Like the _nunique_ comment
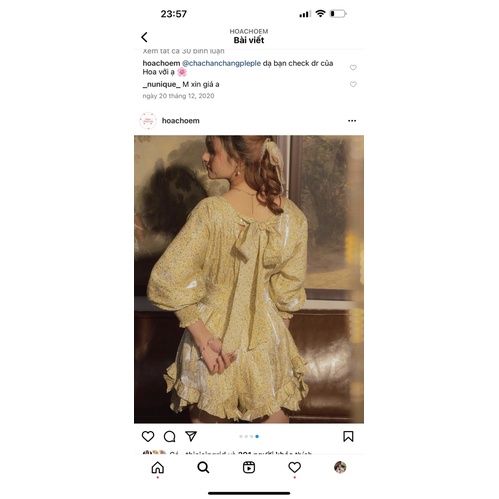Image resolution: width=499 pixels, height=499 pixels. [353, 84]
